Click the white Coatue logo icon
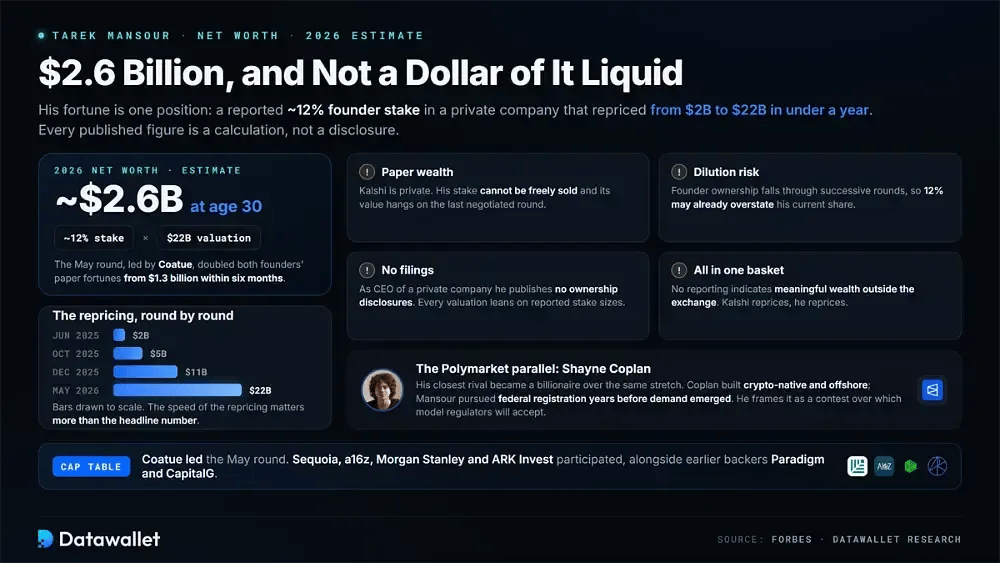The width and height of the screenshot is (1000, 563). coord(857,466)
